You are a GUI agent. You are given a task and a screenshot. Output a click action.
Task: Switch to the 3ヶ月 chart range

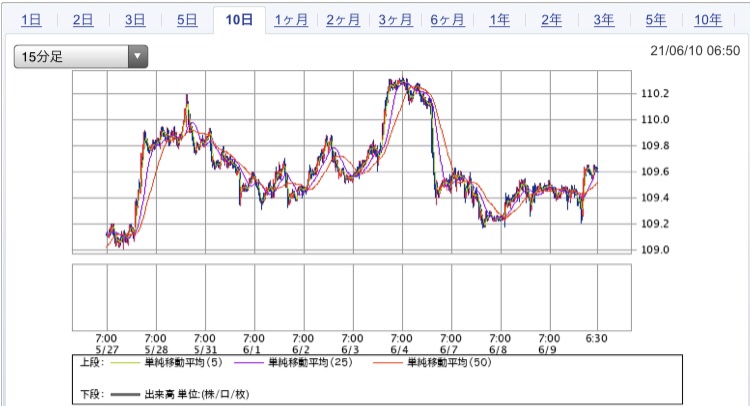click(x=395, y=20)
